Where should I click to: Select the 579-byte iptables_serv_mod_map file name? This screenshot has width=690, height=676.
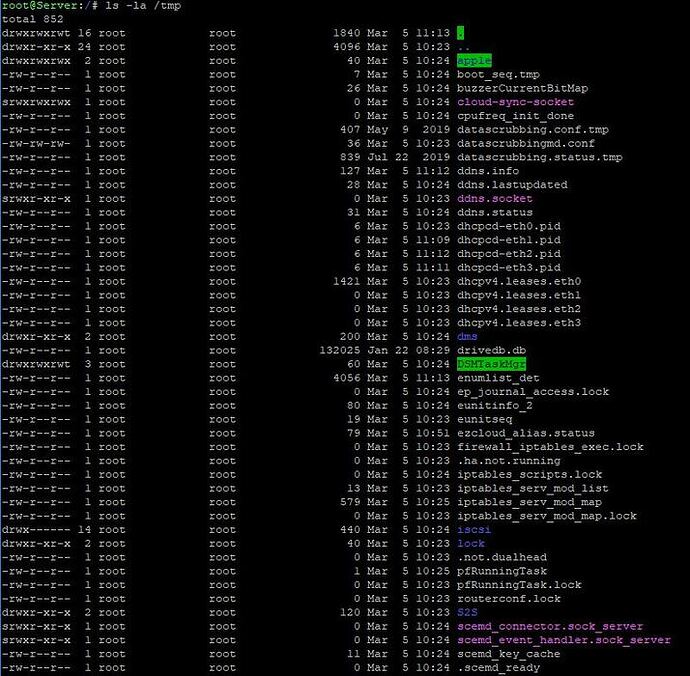click(529, 502)
